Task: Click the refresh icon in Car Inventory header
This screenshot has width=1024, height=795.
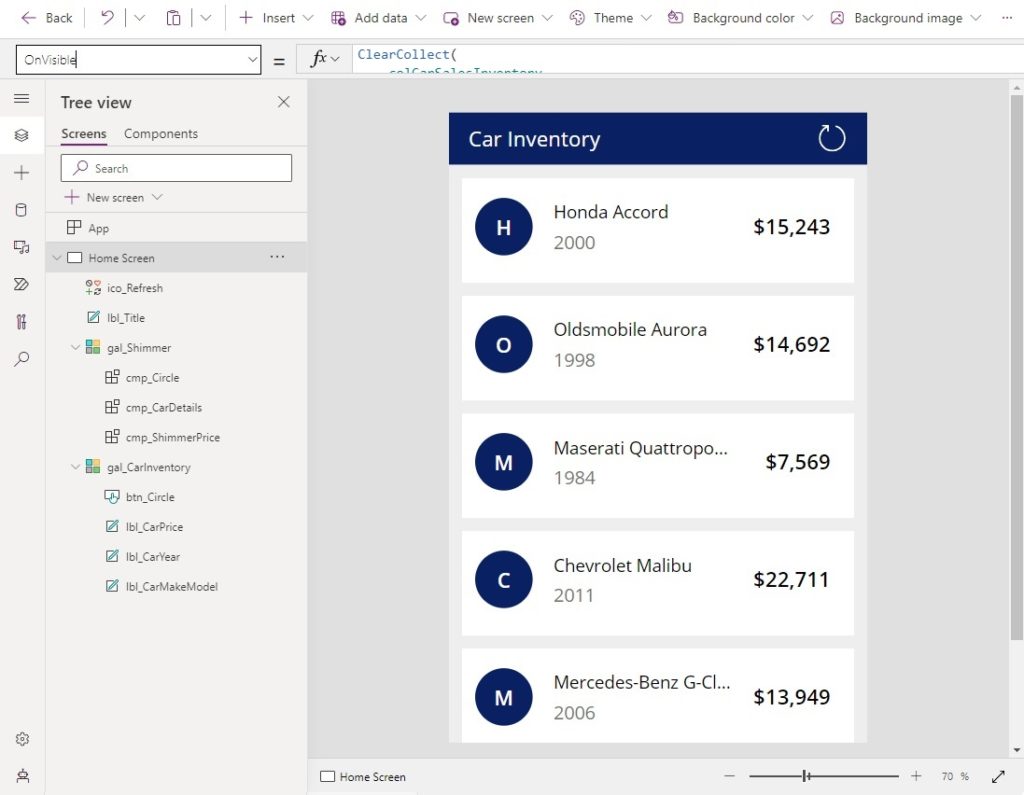Action: [x=831, y=138]
